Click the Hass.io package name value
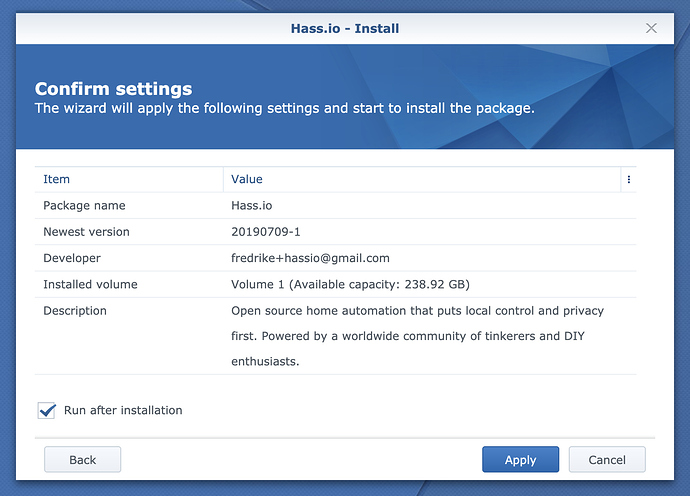 click(x=252, y=206)
